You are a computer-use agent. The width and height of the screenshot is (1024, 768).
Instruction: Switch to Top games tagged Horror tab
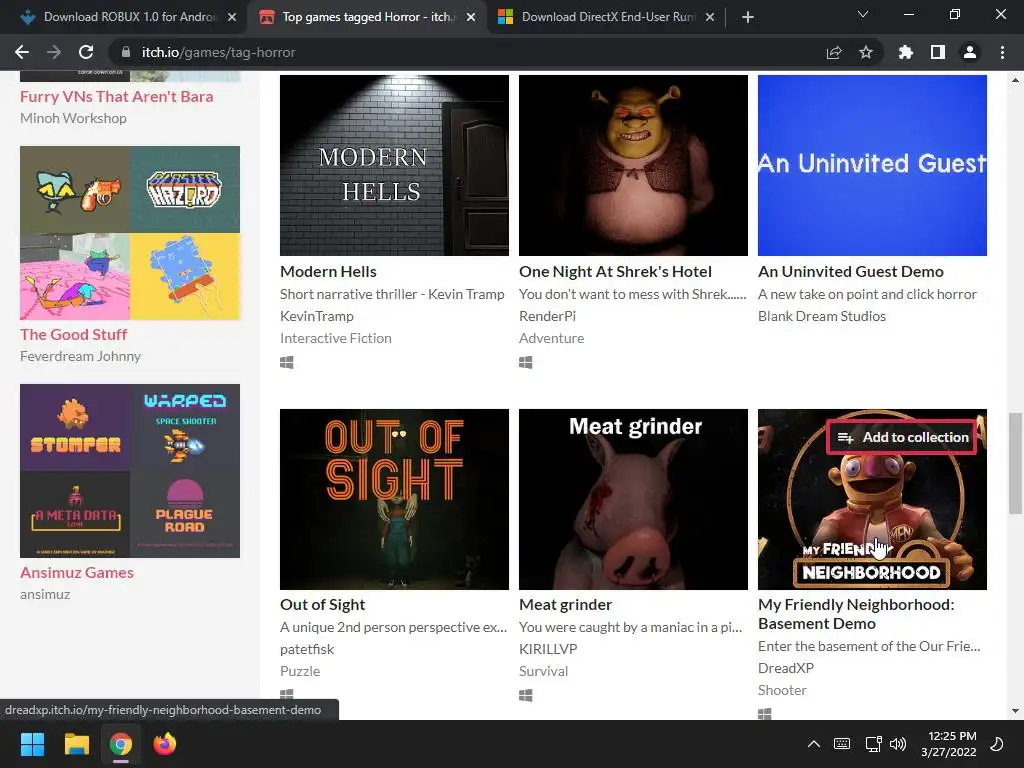[367, 17]
